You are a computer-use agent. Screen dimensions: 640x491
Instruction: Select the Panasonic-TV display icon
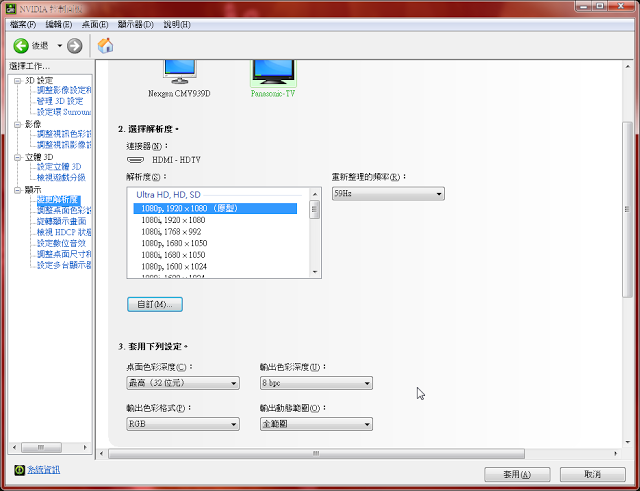click(273, 72)
